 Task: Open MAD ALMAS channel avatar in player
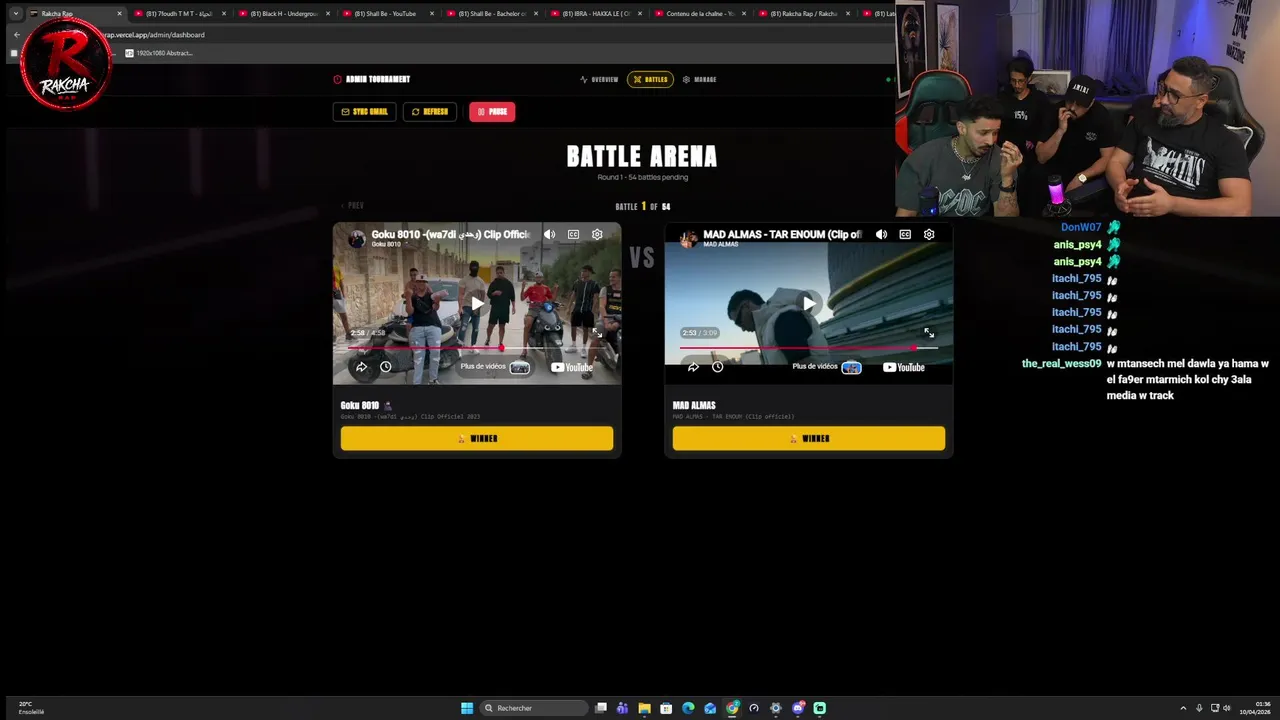tap(688, 238)
